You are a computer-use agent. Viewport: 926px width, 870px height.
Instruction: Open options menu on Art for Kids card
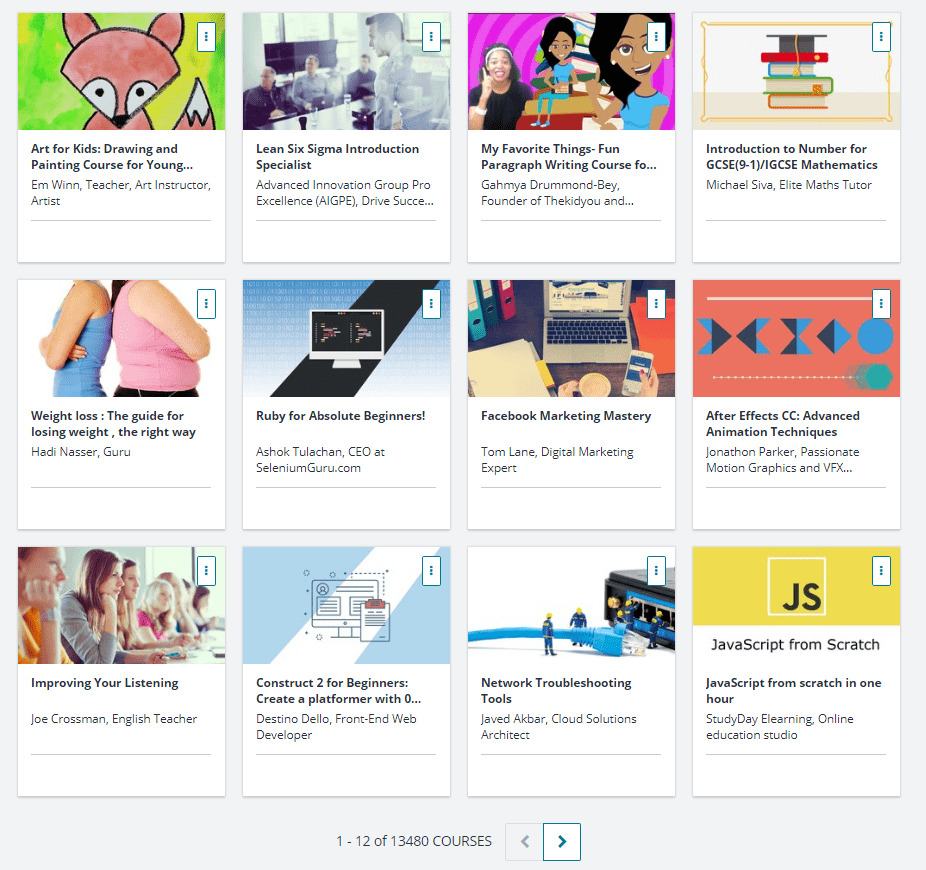point(206,37)
